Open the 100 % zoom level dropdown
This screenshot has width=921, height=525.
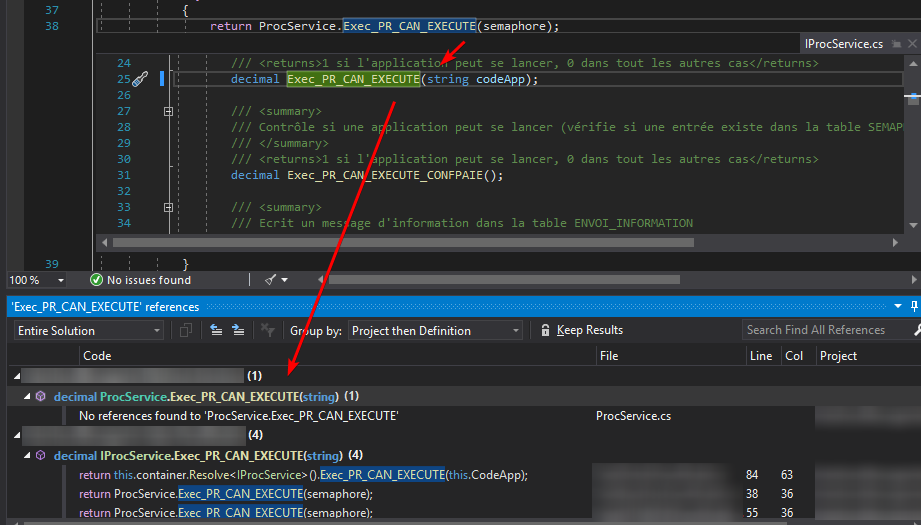[60, 281]
